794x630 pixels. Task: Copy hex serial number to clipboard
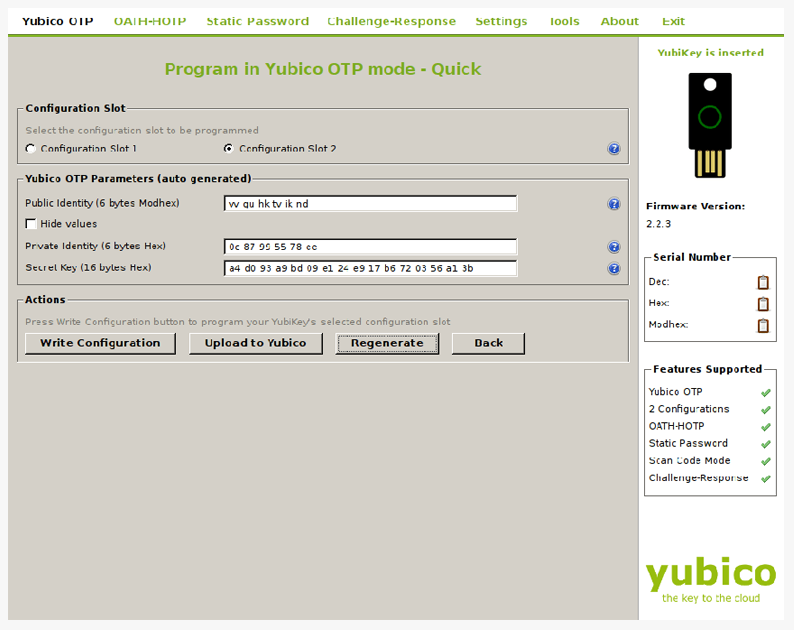click(763, 303)
